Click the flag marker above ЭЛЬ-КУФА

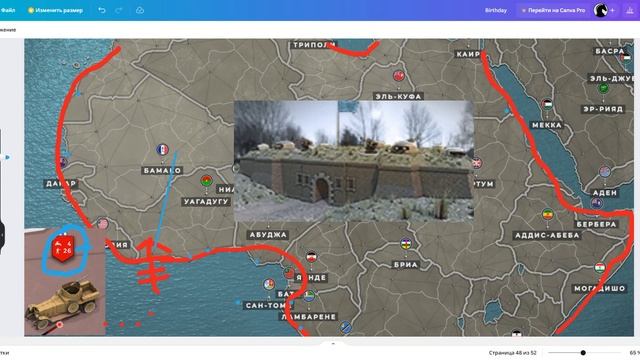coord(398,76)
